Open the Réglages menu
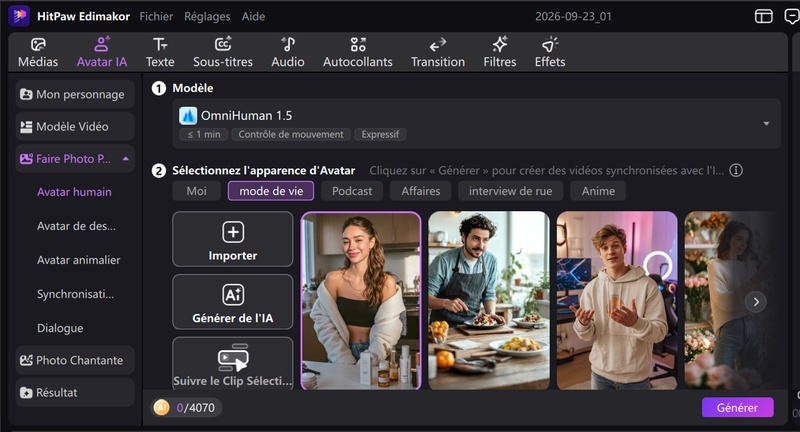The image size is (800, 432). pos(207,16)
